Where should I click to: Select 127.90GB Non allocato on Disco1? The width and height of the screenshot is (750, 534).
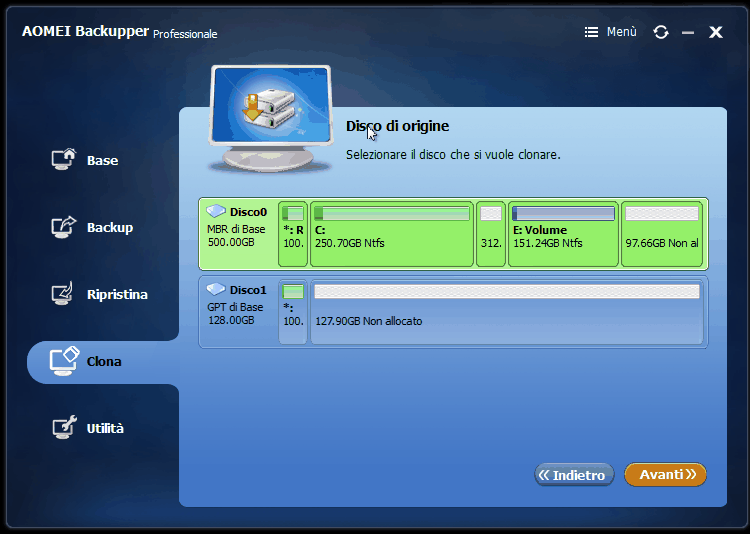pyautogui.click(x=507, y=312)
